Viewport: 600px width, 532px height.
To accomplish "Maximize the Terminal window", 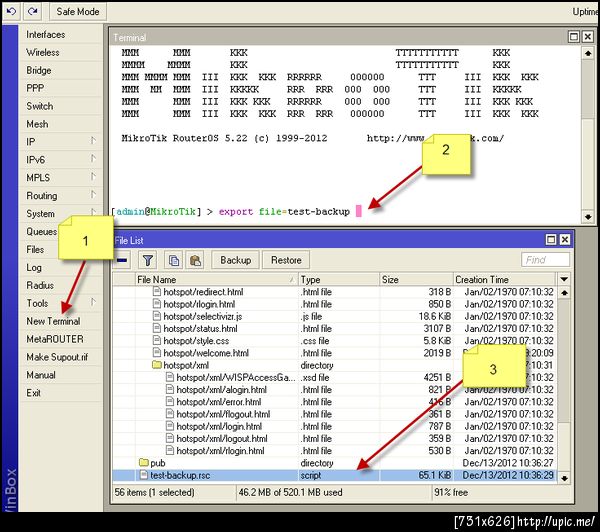I will coord(574,37).
